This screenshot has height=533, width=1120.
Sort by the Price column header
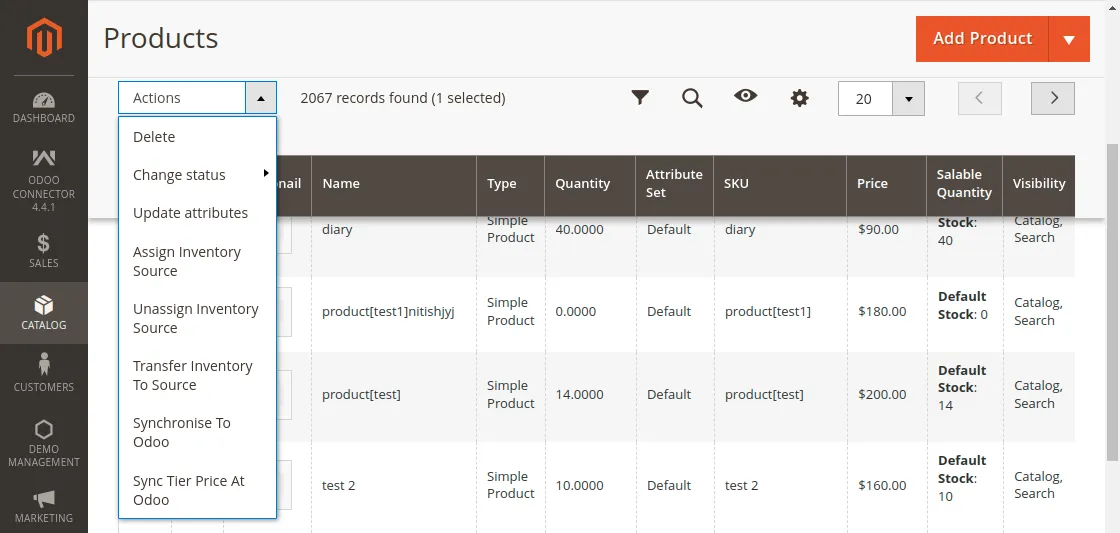tap(886, 184)
